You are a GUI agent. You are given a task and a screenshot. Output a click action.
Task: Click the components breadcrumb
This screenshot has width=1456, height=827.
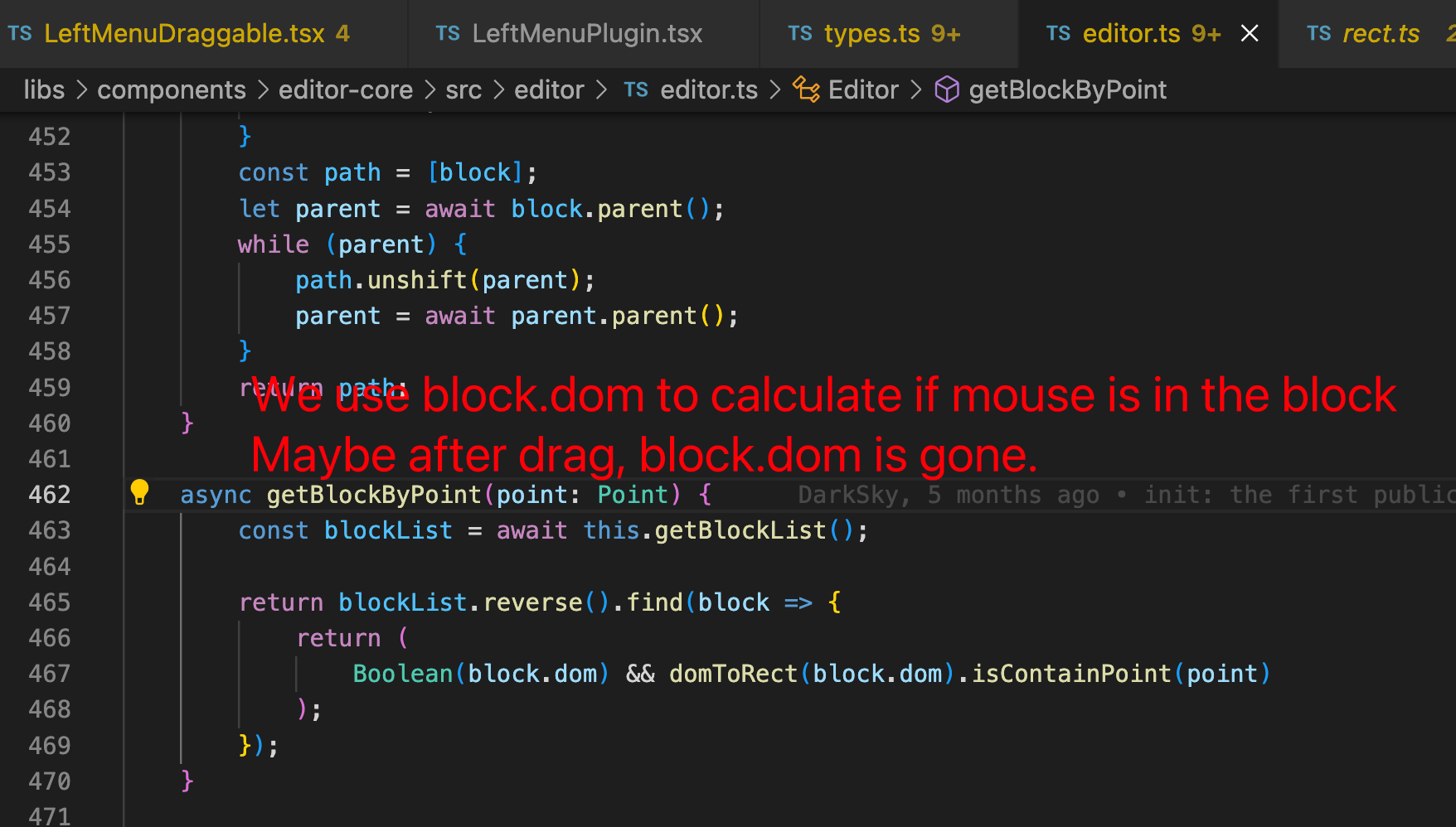(x=172, y=89)
